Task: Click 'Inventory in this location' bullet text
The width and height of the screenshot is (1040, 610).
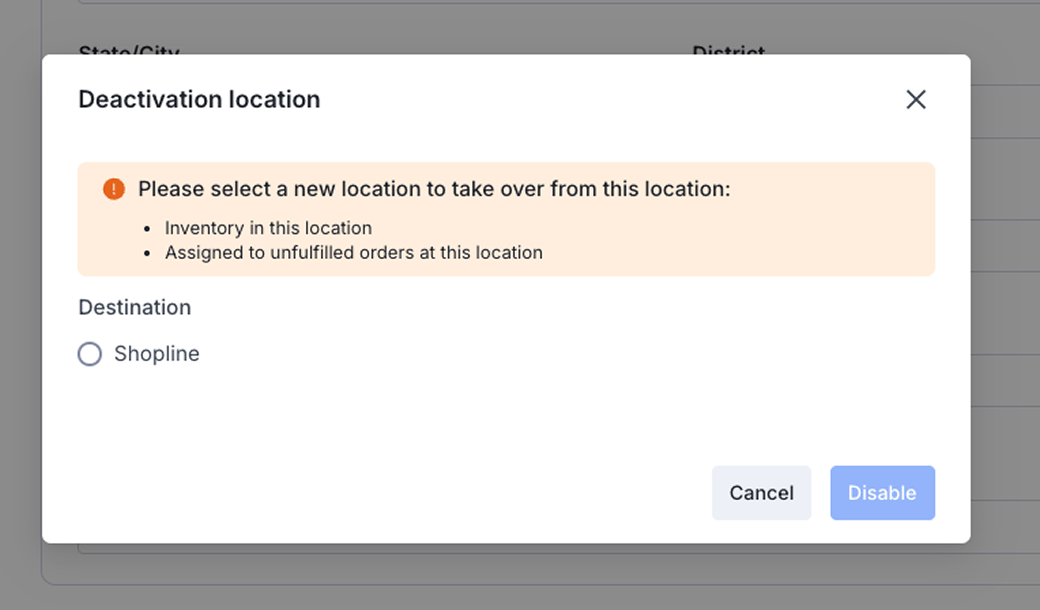Action: point(268,228)
